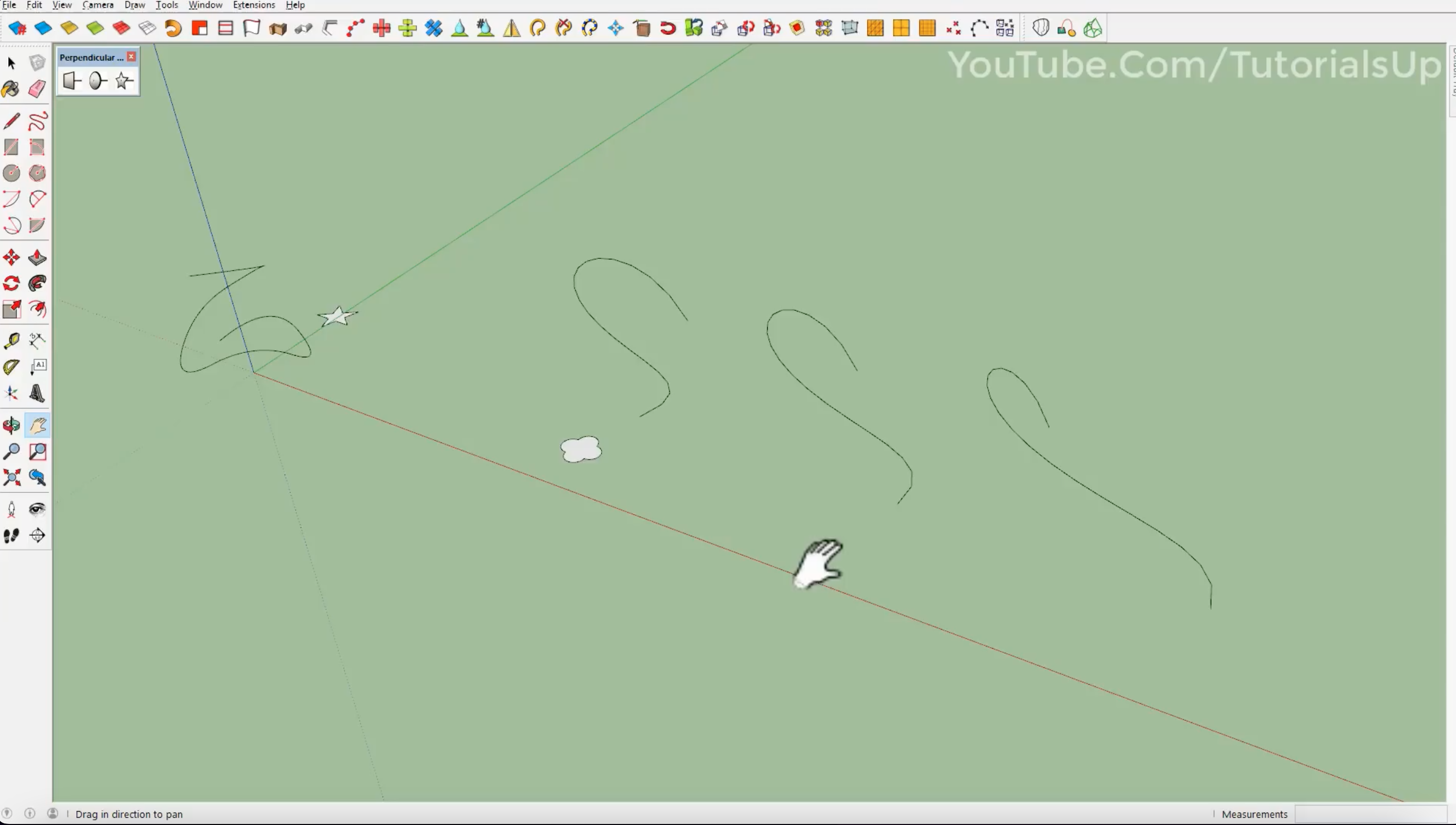Click the yellow surface toolbar icon

(x=69, y=28)
